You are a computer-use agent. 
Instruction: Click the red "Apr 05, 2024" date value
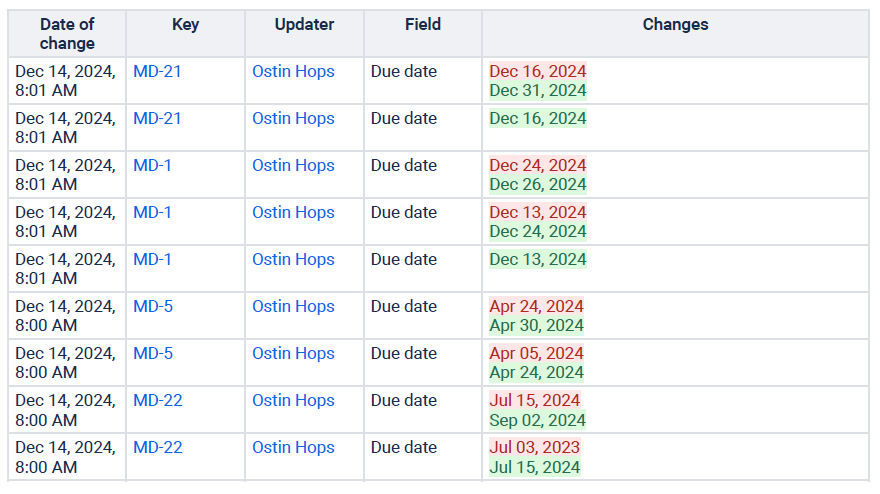(x=536, y=353)
